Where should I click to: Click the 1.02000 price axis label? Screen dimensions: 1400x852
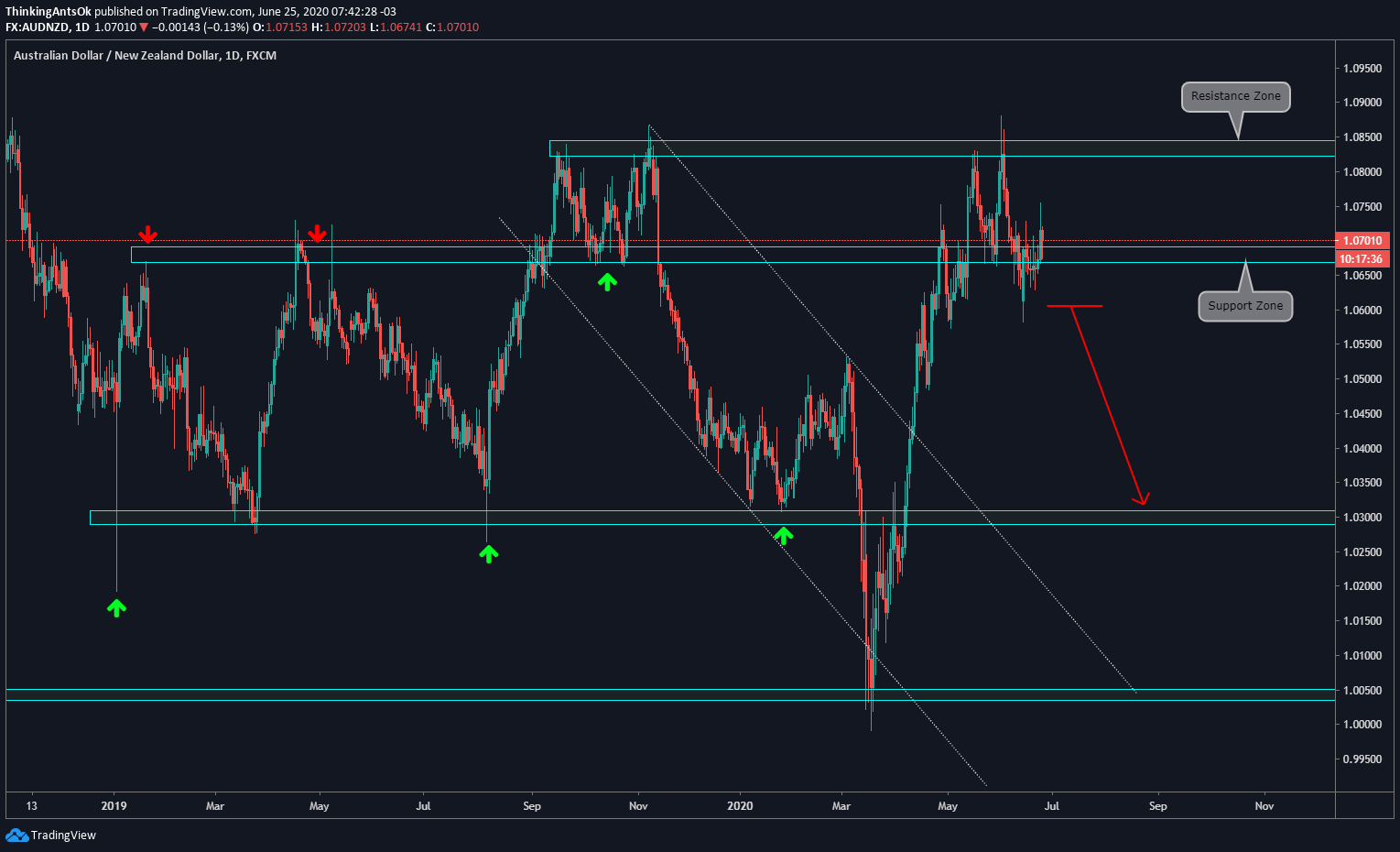pyautogui.click(x=1362, y=586)
